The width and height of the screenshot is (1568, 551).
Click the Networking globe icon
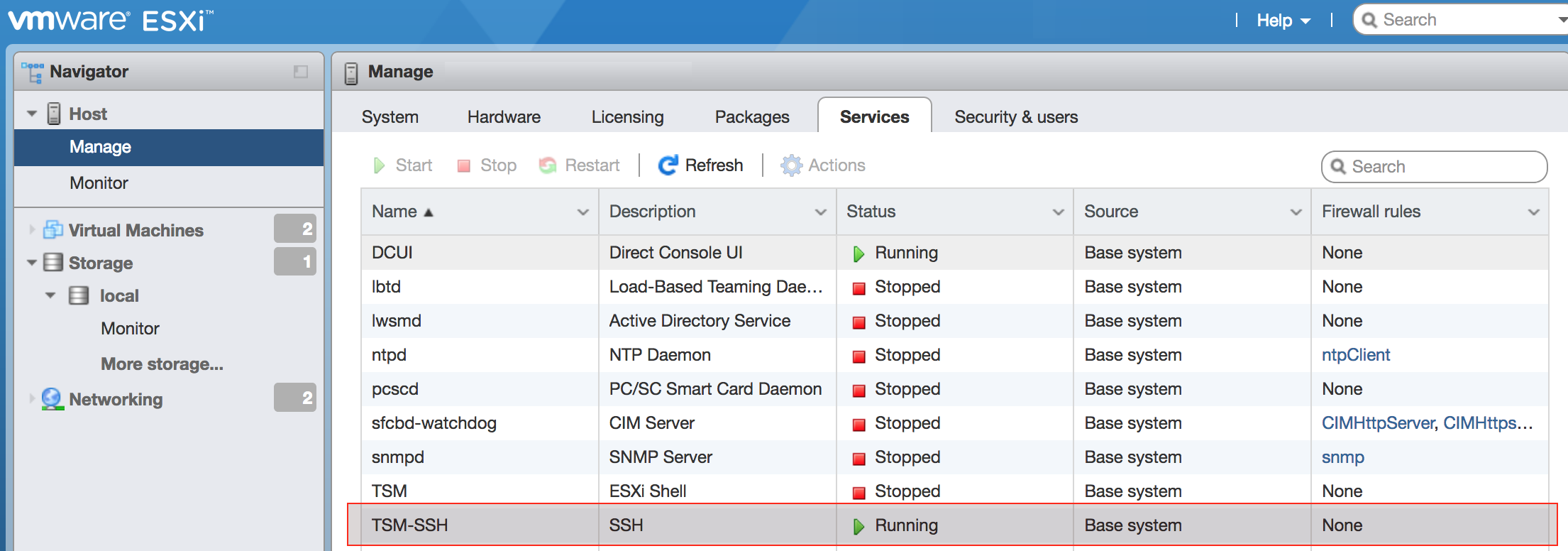click(52, 399)
